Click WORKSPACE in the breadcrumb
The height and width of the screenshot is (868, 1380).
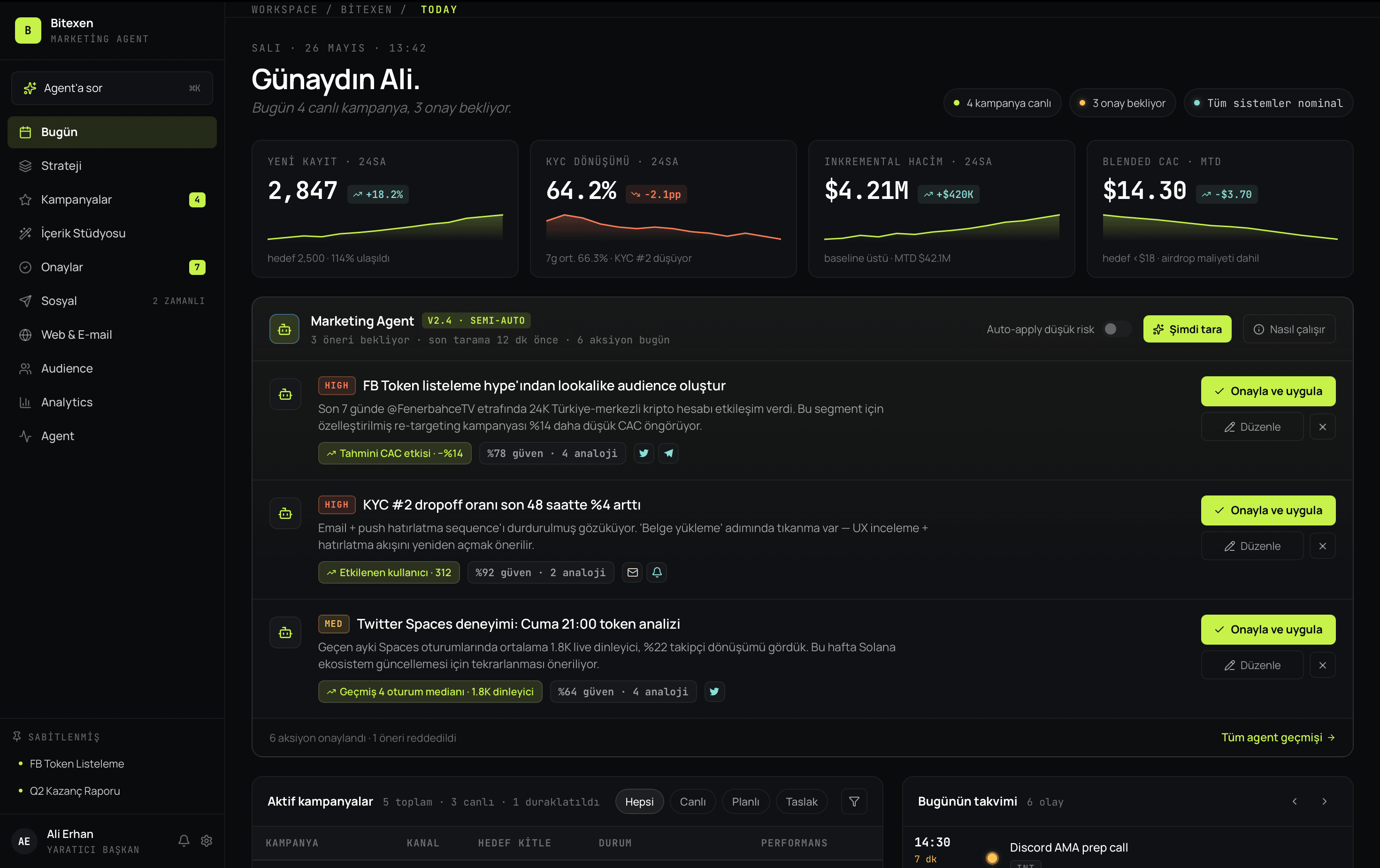[284, 10]
